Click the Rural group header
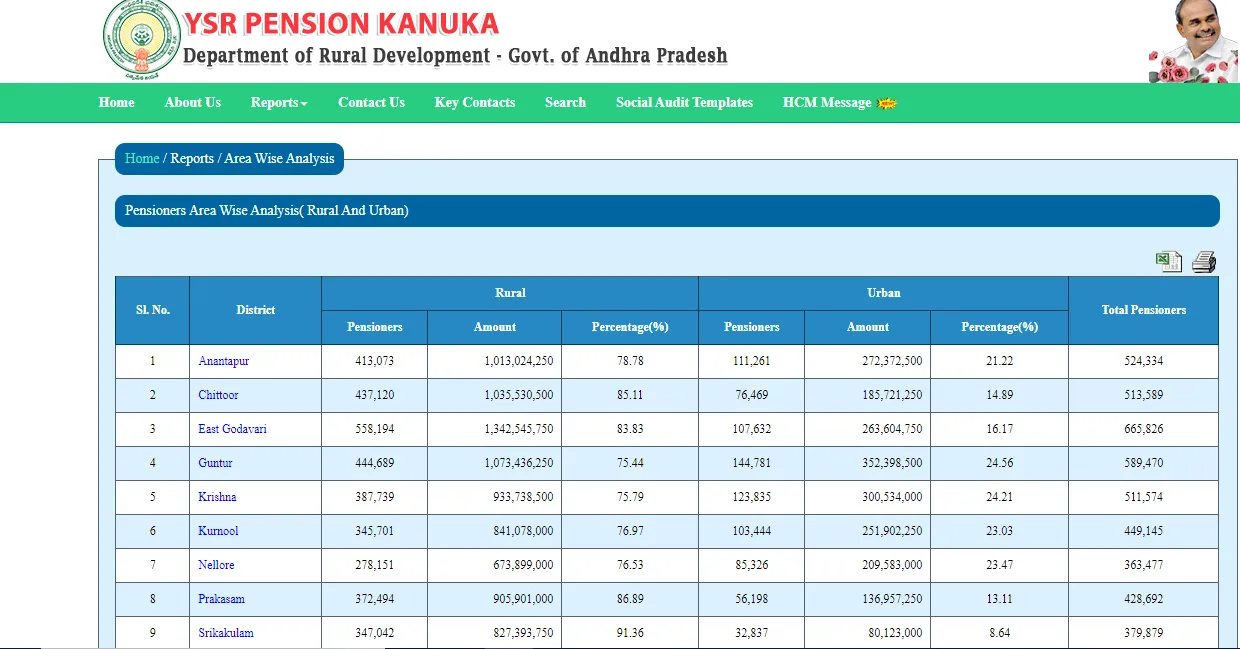This screenshot has width=1240, height=649. pos(510,293)
